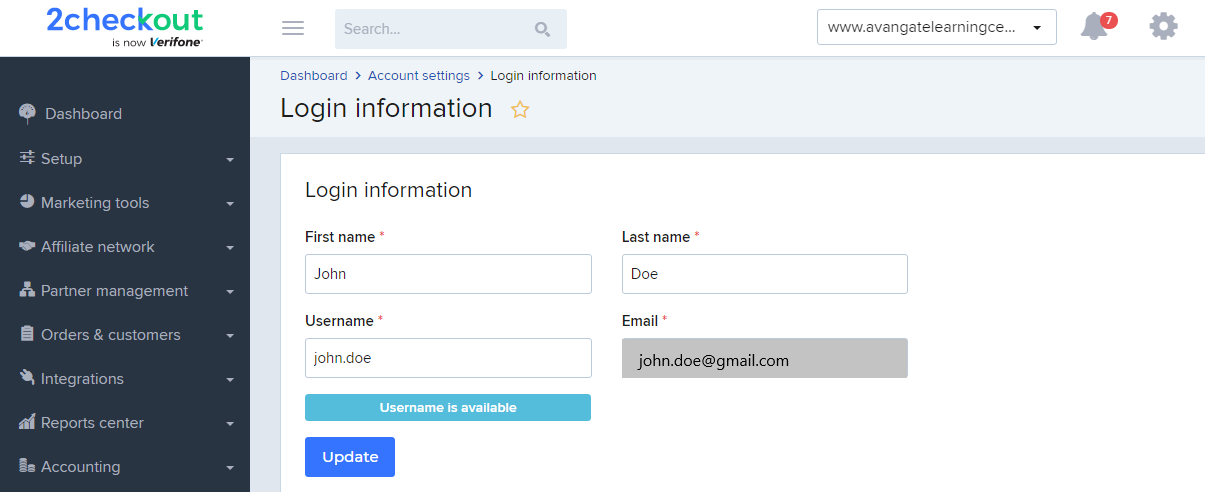This screenshot has height=492, width=1205.
Task: Expand Marketing tools submenu arrow
Action: (x=230, y=204)
